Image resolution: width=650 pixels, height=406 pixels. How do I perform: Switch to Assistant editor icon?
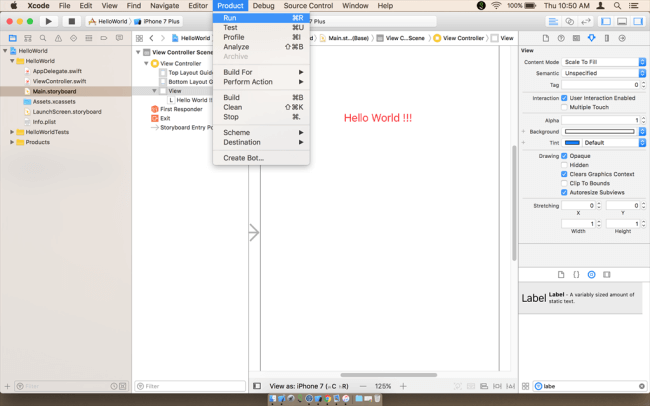[570, 22]
